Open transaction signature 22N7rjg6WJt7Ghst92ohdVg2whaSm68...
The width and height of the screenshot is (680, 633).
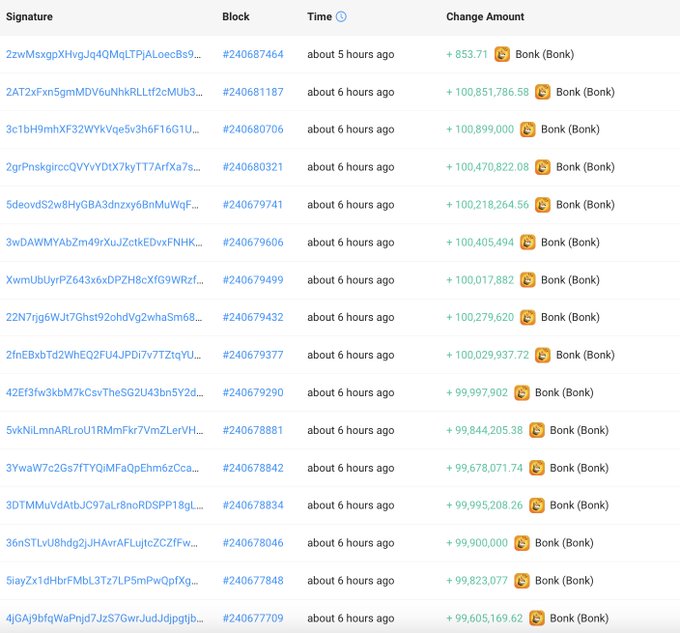[x=104, y=318]
